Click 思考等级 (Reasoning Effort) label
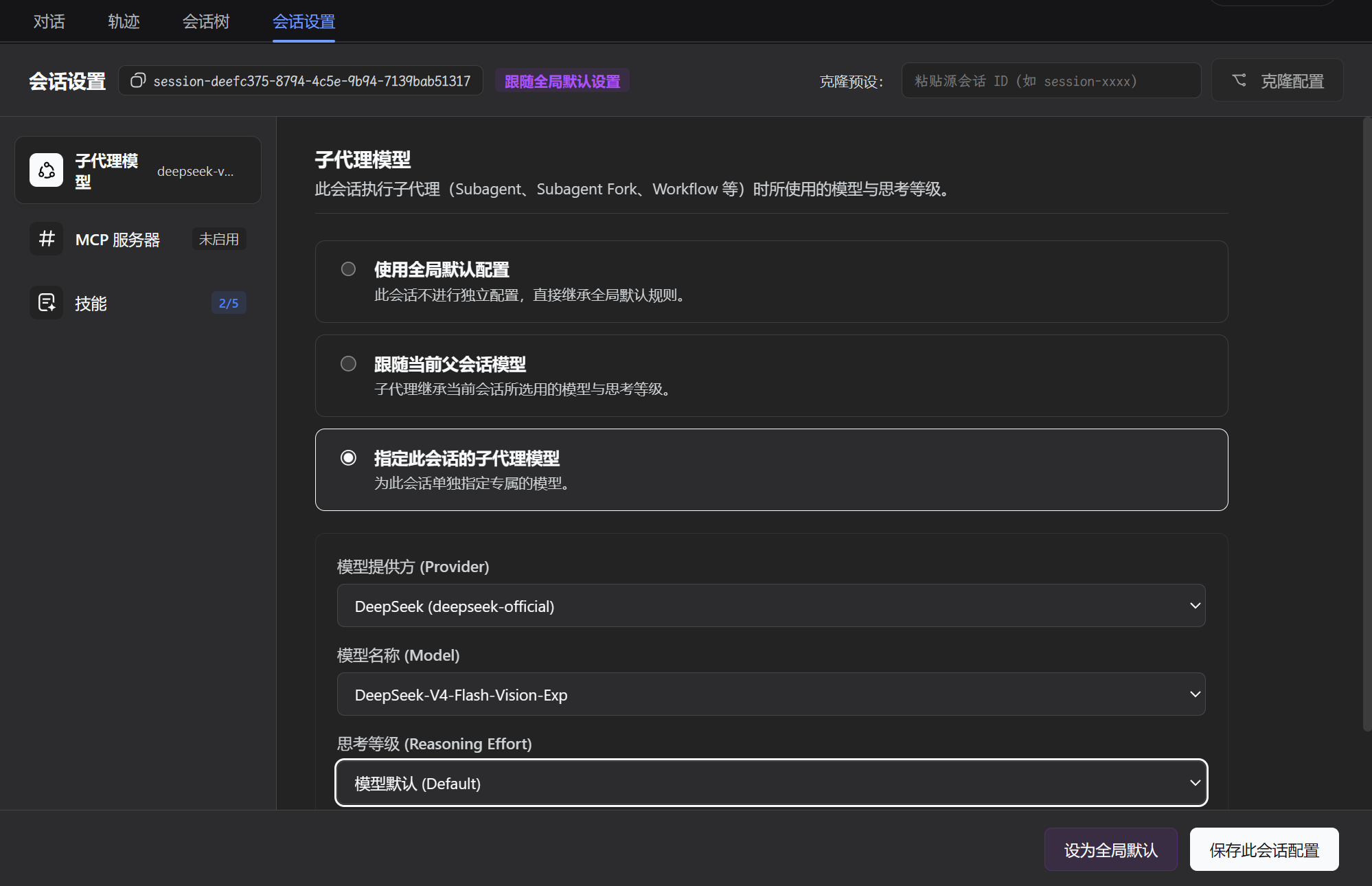 pos(434,744)
